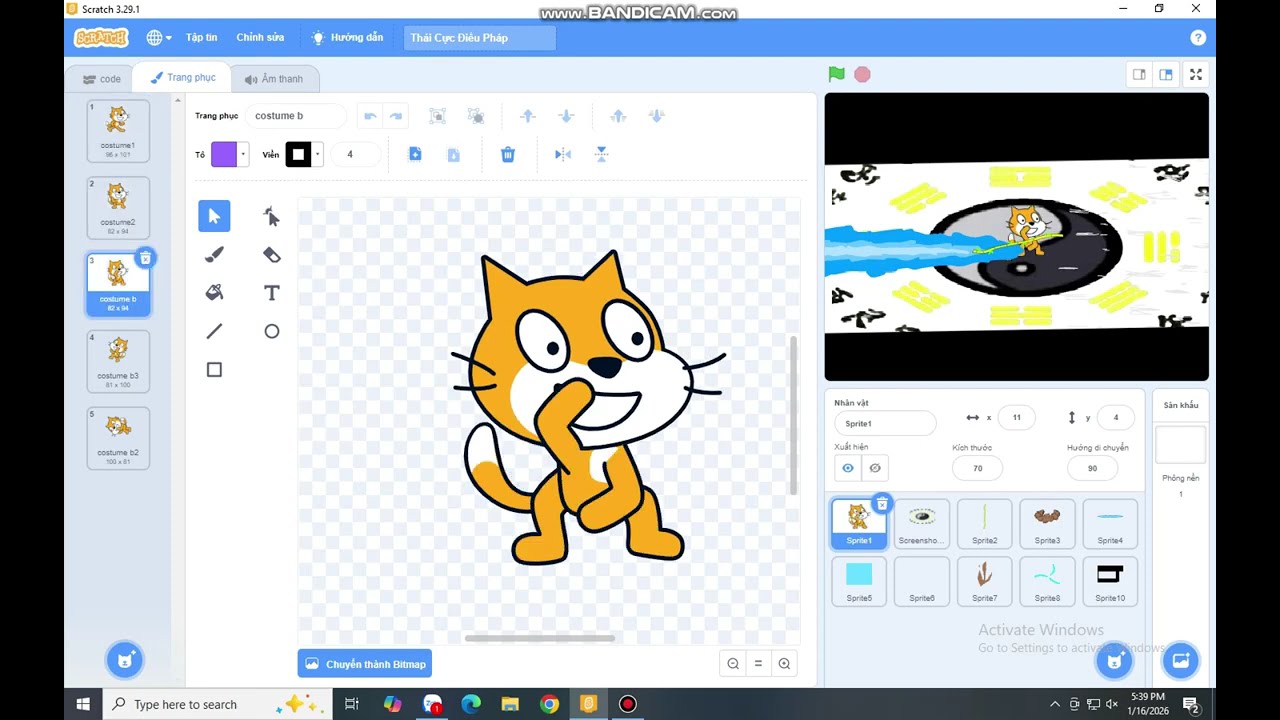Image resolution: width=1280 pixels, height=720 pixels.
Task: Move selection backward one layer
Action: (566, 116)
